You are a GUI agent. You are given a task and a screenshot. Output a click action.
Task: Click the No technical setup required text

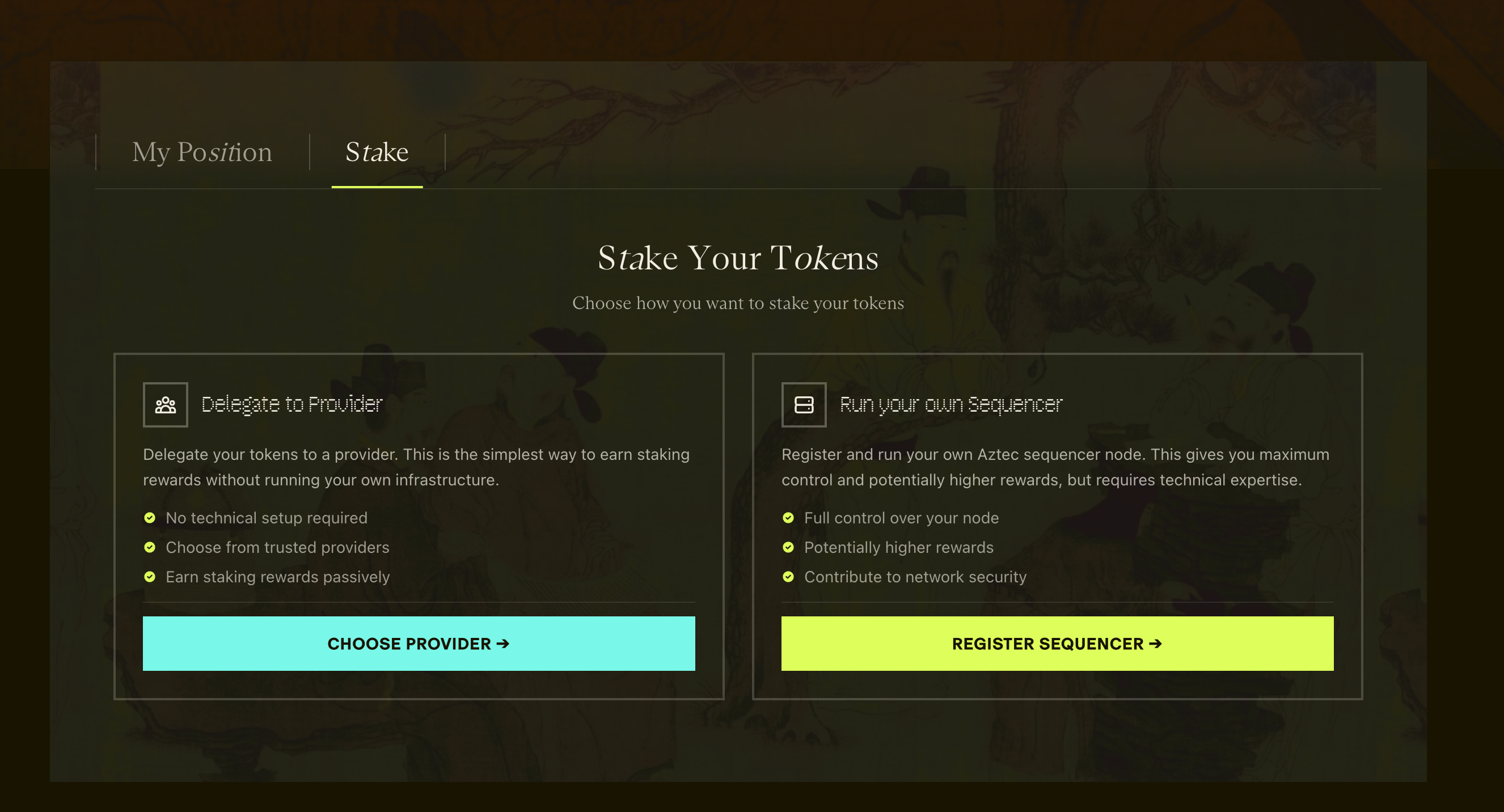coord(267,518)
